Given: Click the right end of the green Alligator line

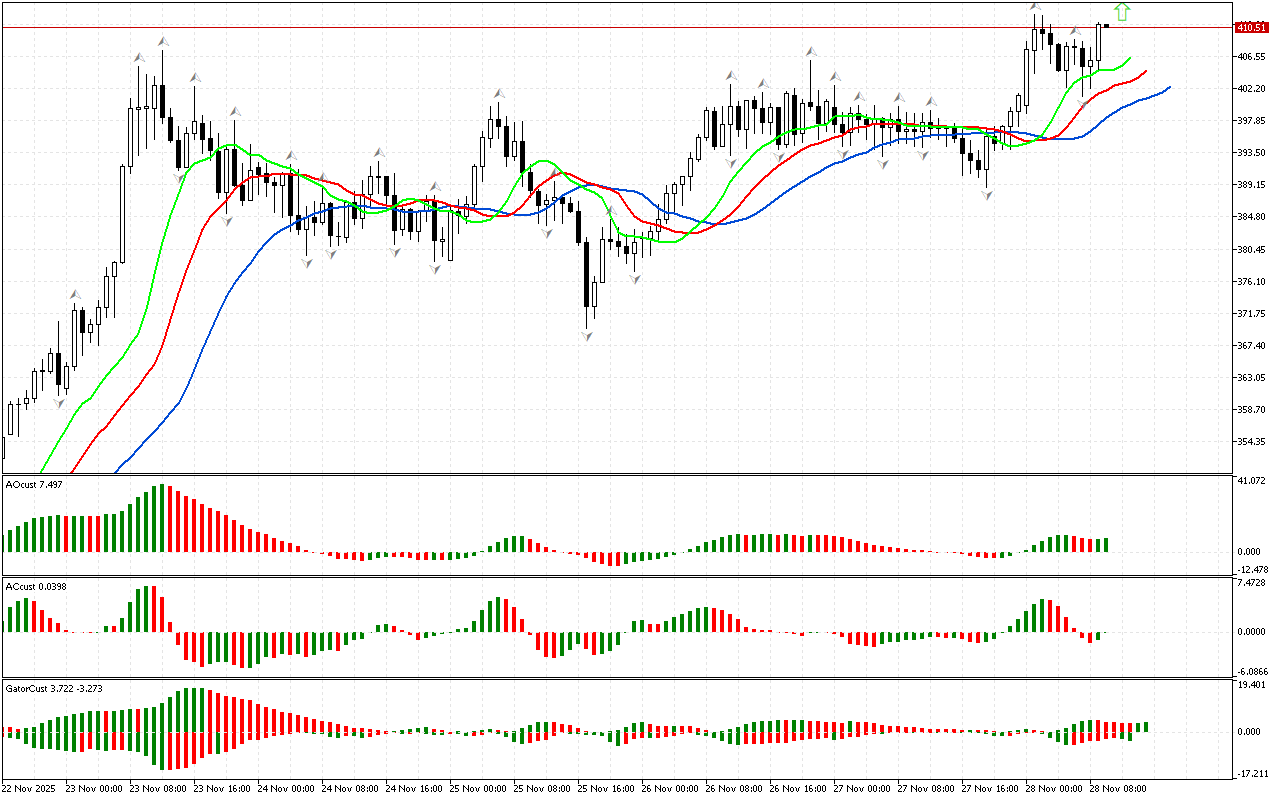Looking at the screenshot, I should [x=1130, y=58].
